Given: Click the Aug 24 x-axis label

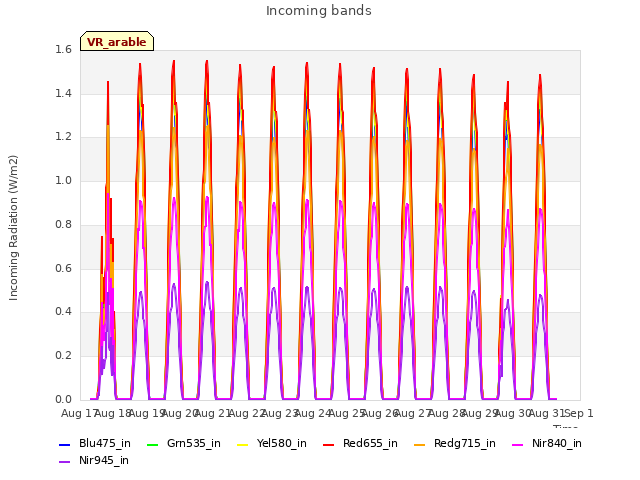Looking at the screenshot, I should coord(313,413).
